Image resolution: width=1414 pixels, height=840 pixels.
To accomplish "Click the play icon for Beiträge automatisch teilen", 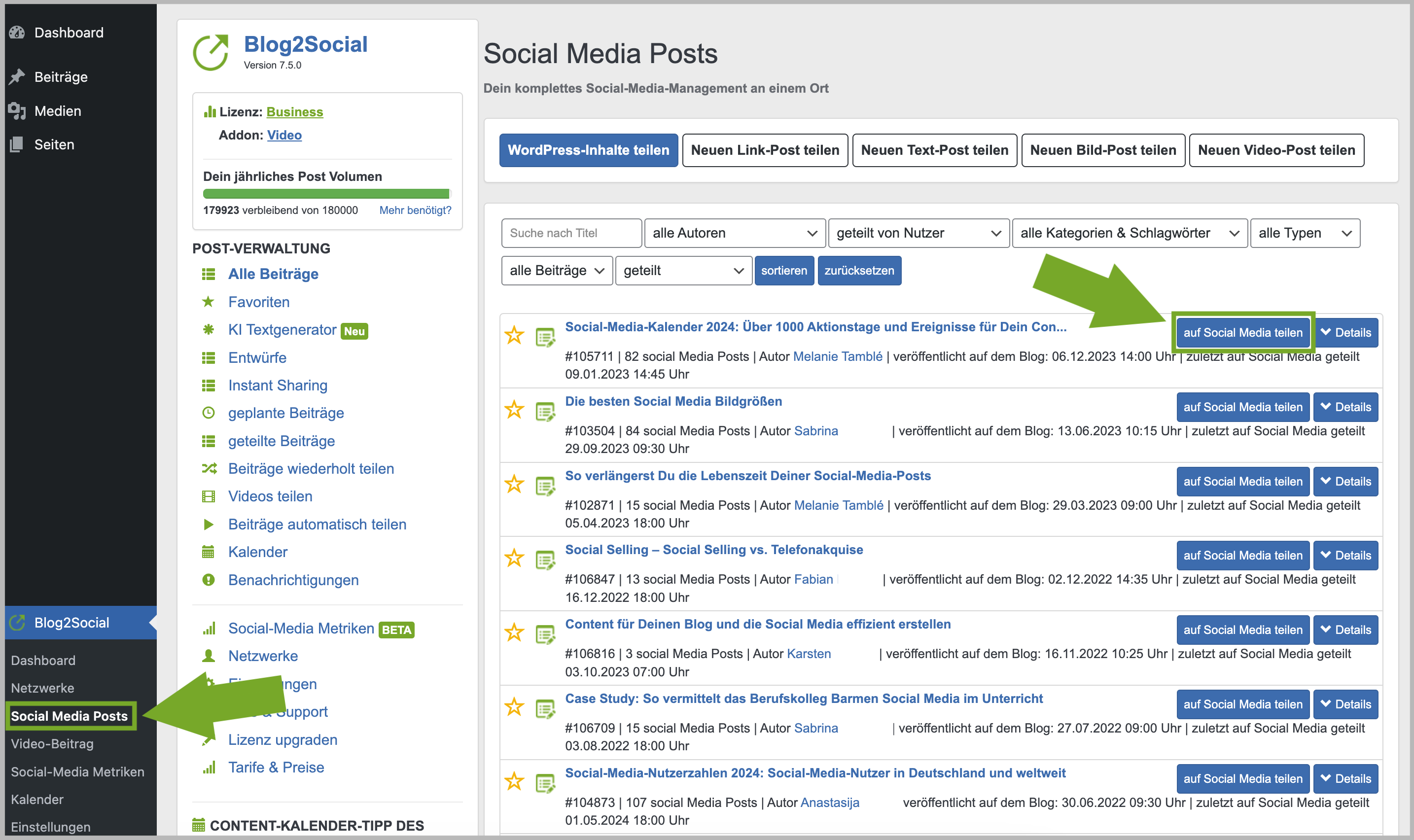I will (209, 524).
